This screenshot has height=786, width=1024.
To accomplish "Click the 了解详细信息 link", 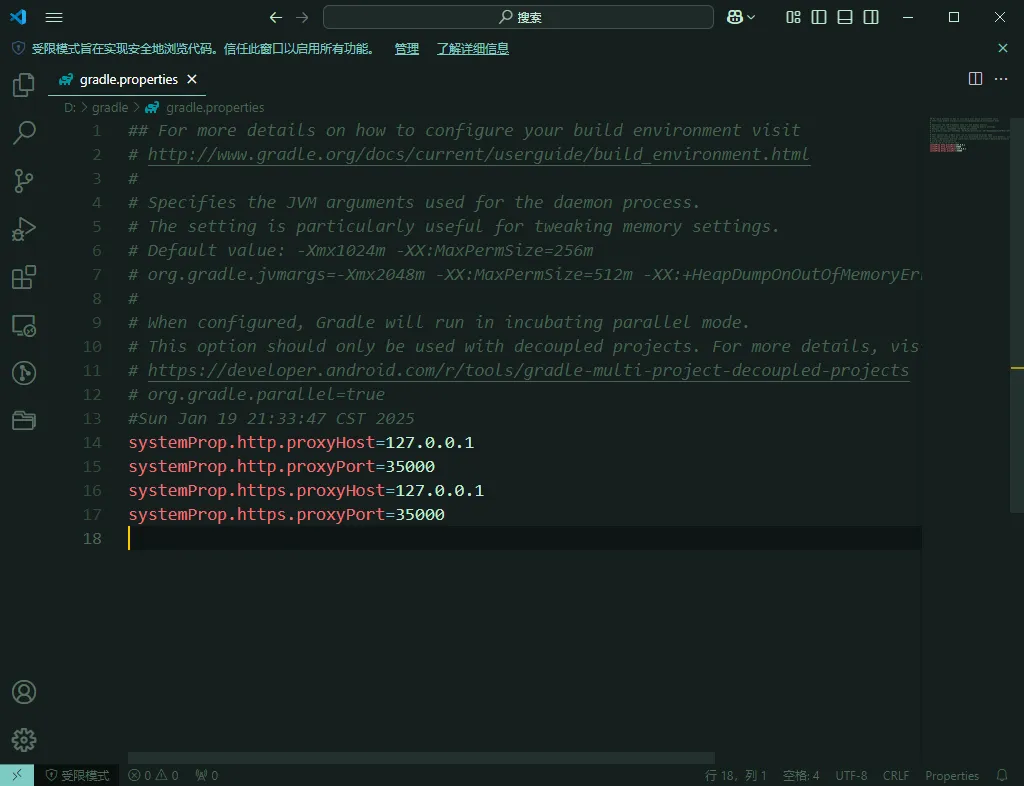I will click(473, 48).
